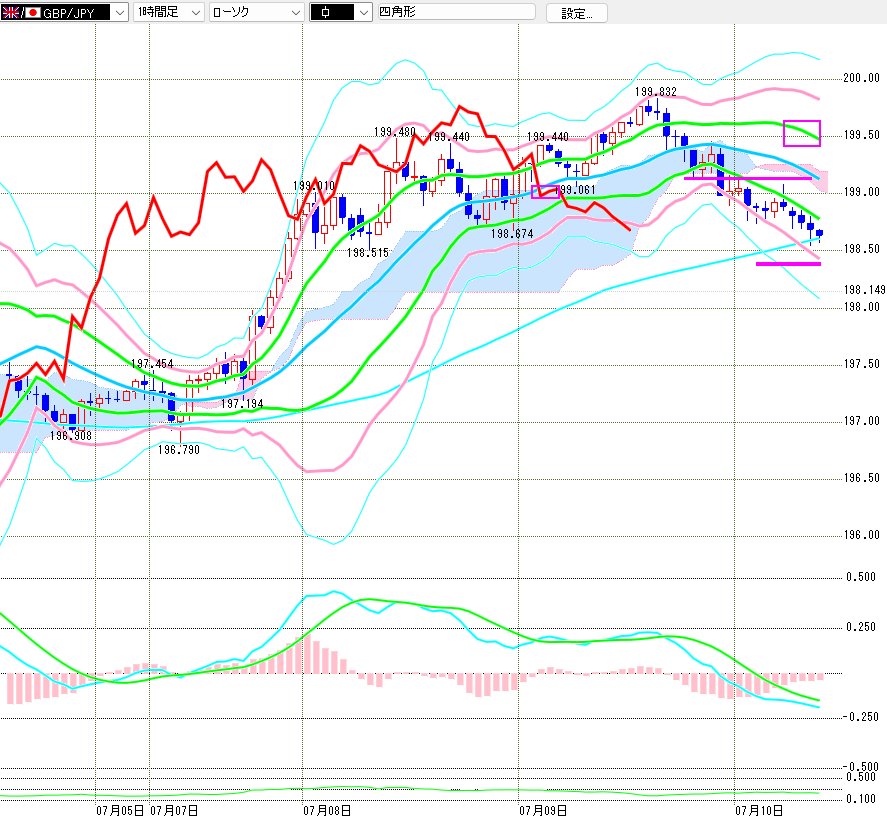The height and width of the screenshot is (819, 887).
Task: Click the 0.250 MACD axis label
Action: 861,627
